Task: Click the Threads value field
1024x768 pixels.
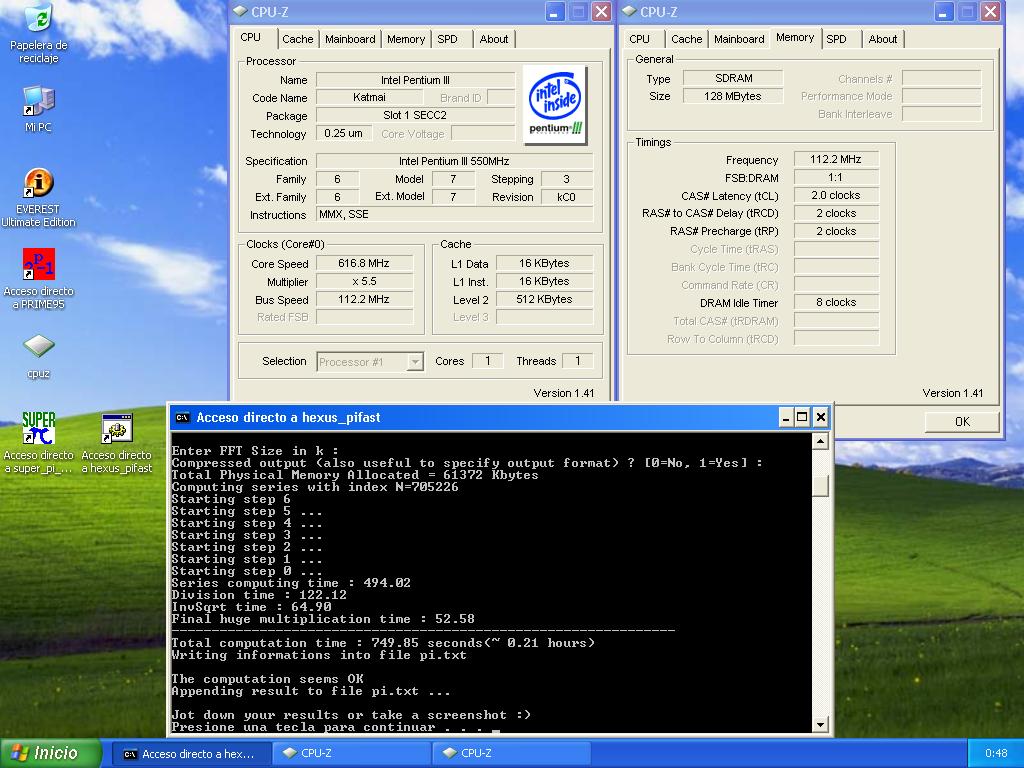Action: point(577,361)
